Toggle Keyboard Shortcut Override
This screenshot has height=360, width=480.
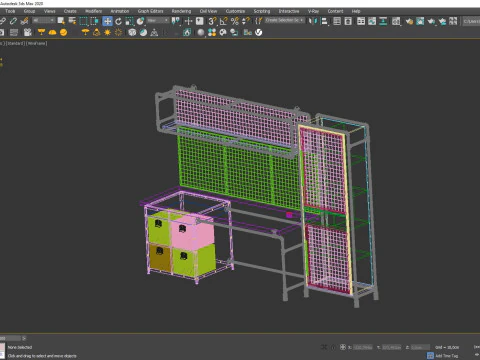point(199,21)
